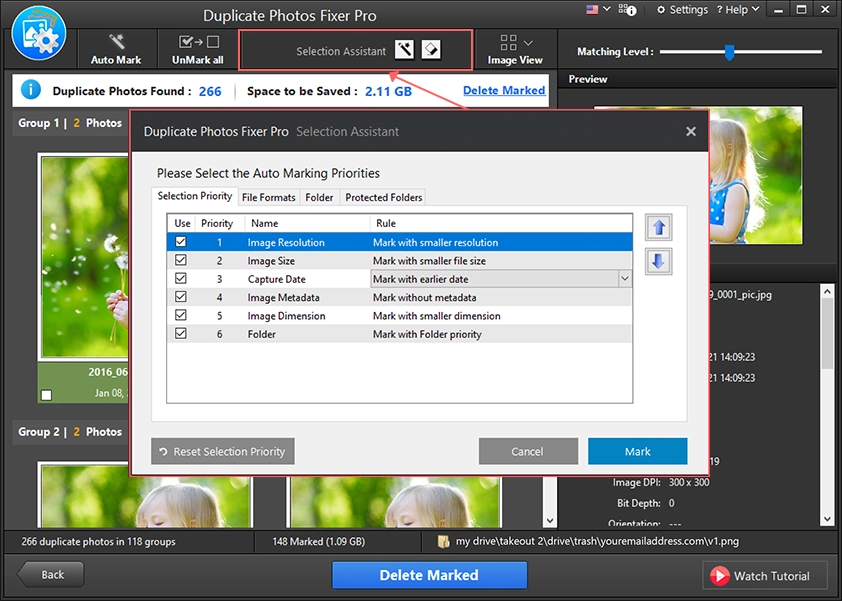Click UnMark all in the toolbar
Viewport: 842px width, 601px height.
pyautogui.click(x=198, y=49)
